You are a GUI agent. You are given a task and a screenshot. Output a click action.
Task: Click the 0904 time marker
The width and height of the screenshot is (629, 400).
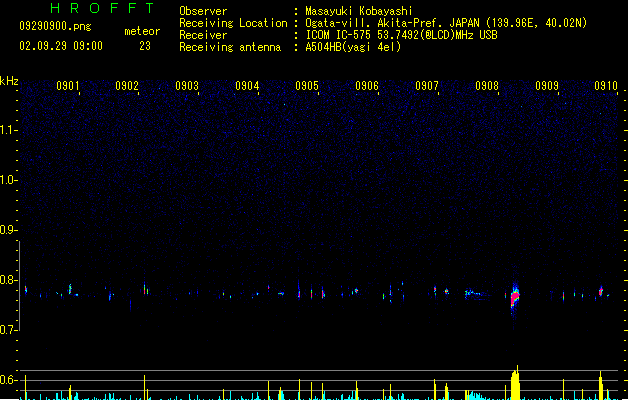tap(247, 86)
